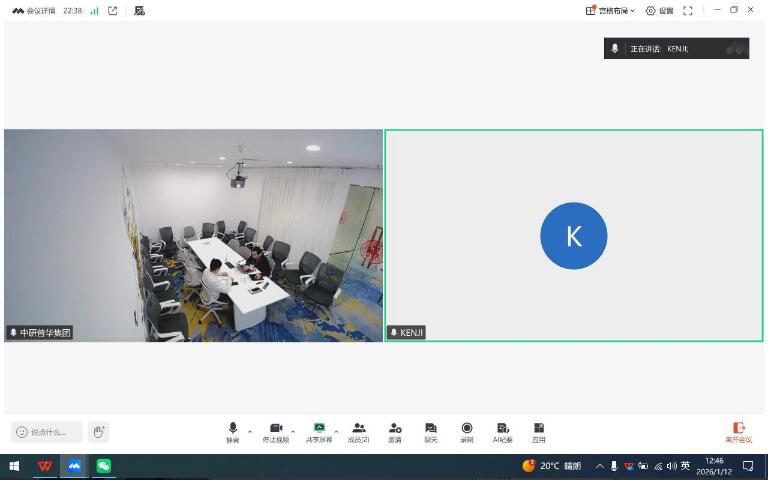Open the AI record tool
Screen dimensions: 768x480
pyautogui.click(x=503, y=431)
